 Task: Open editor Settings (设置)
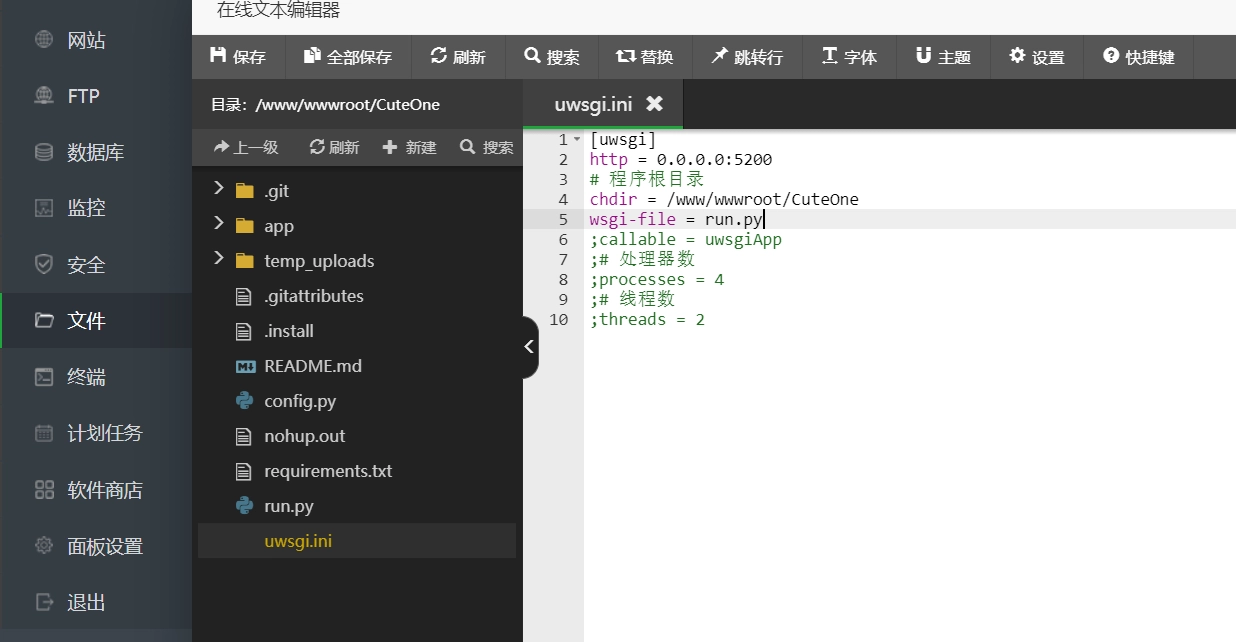coord(1036,57)
